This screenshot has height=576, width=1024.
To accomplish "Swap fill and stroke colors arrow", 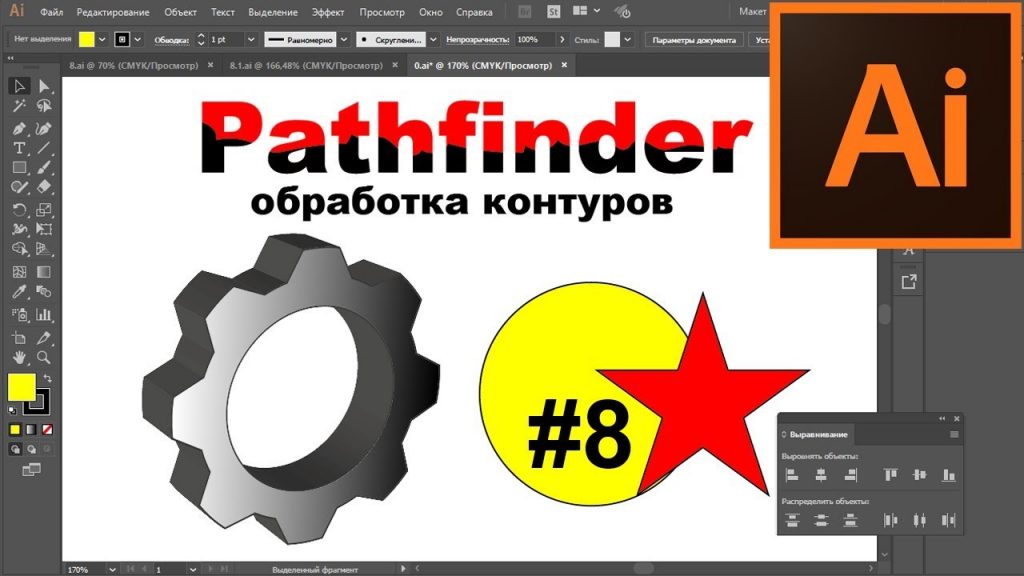I will [x=47, y=379].
